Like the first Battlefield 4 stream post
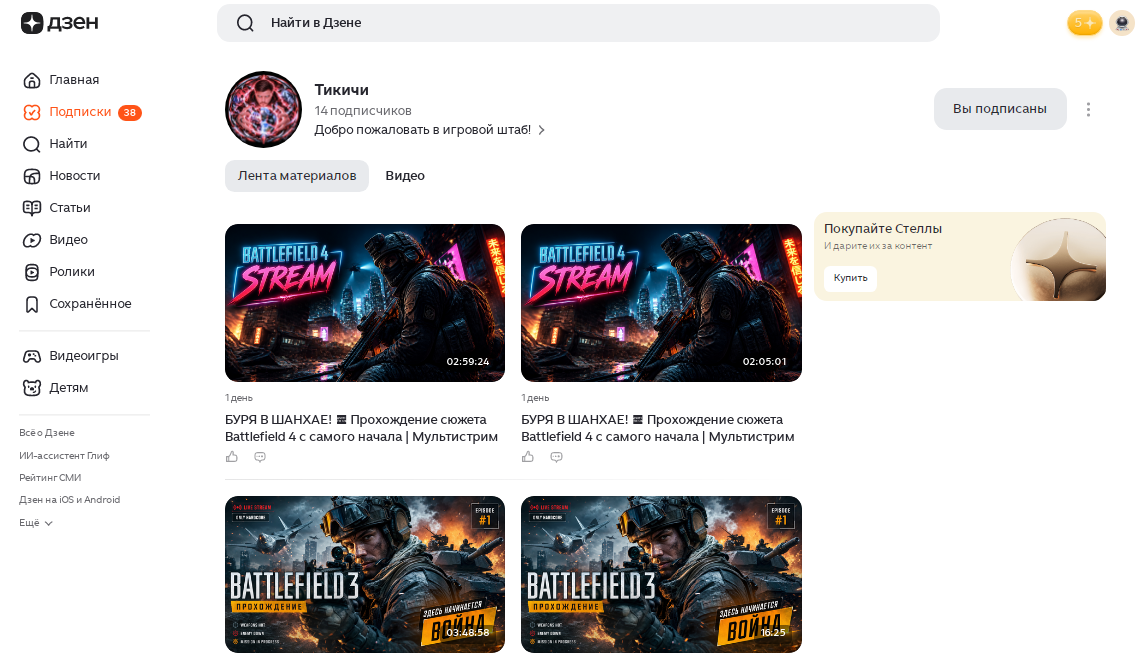Image resolution: width=1148 pixels, height=657 pixels. pos(232,457)
